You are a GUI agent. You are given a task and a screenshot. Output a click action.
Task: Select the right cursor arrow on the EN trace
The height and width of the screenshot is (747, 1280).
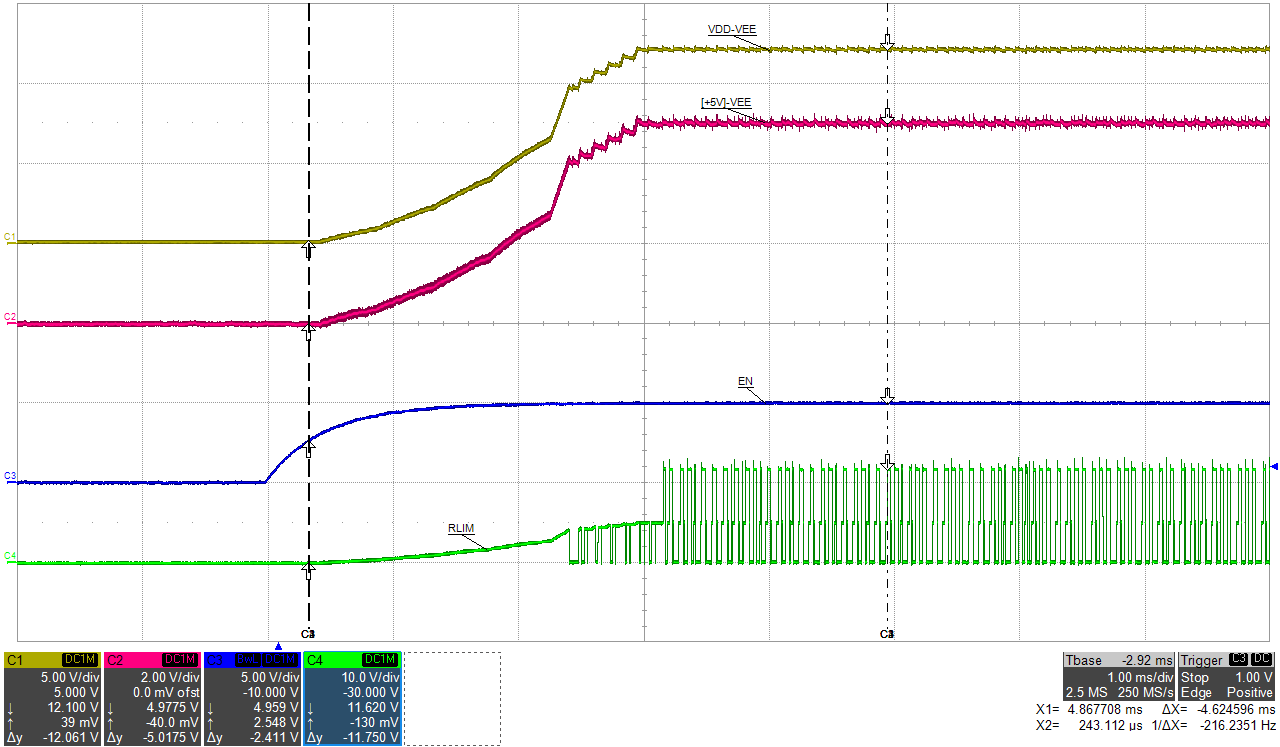click(x=886, y=396)
